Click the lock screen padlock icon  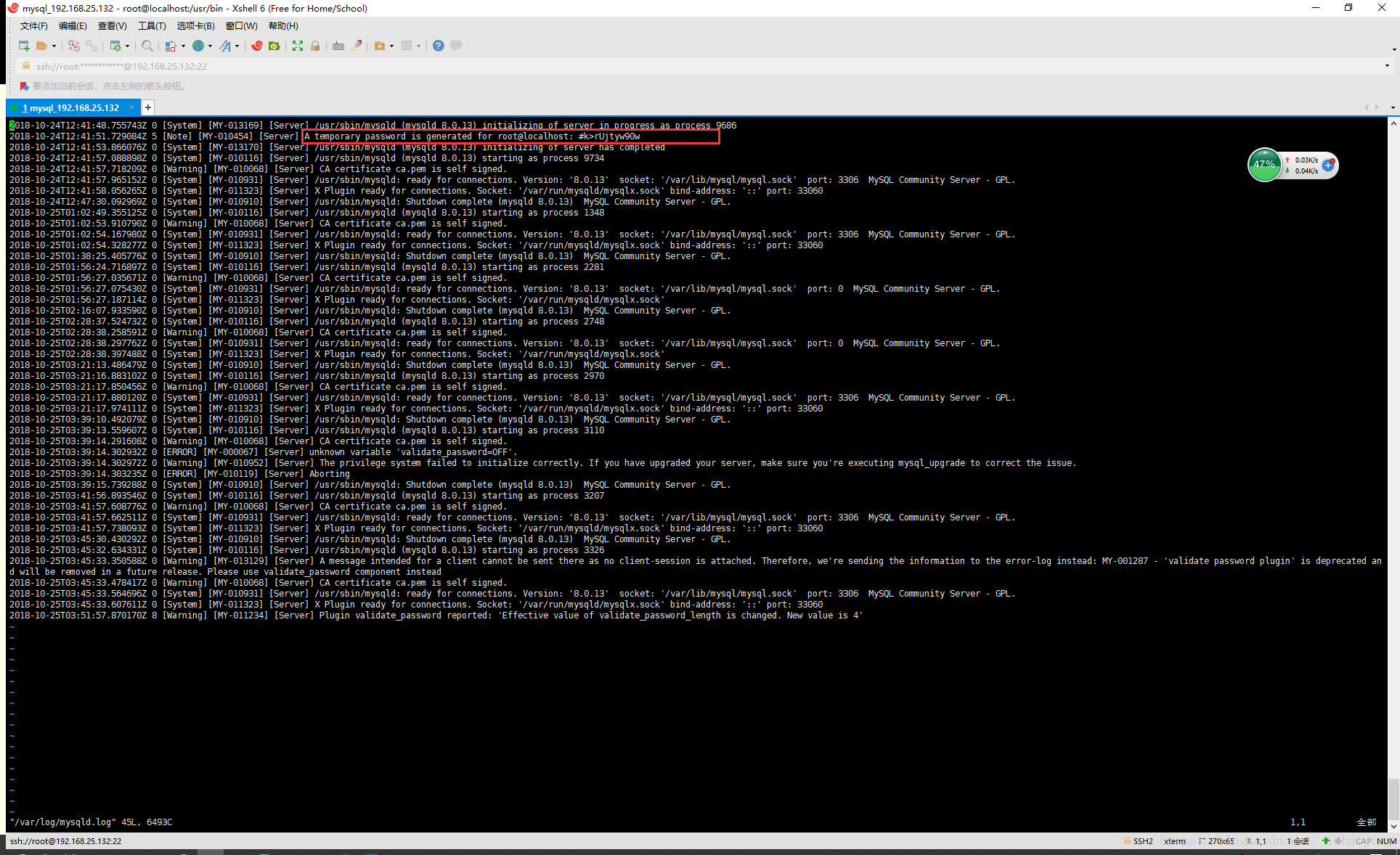315,46
